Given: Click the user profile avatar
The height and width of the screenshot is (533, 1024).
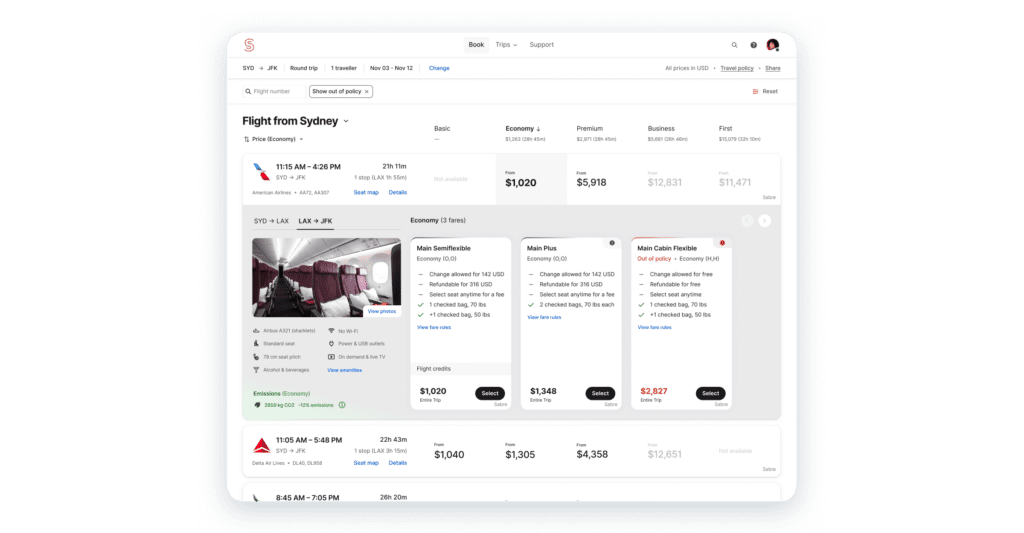Looking at the screenshot, I should pos(772,45).
